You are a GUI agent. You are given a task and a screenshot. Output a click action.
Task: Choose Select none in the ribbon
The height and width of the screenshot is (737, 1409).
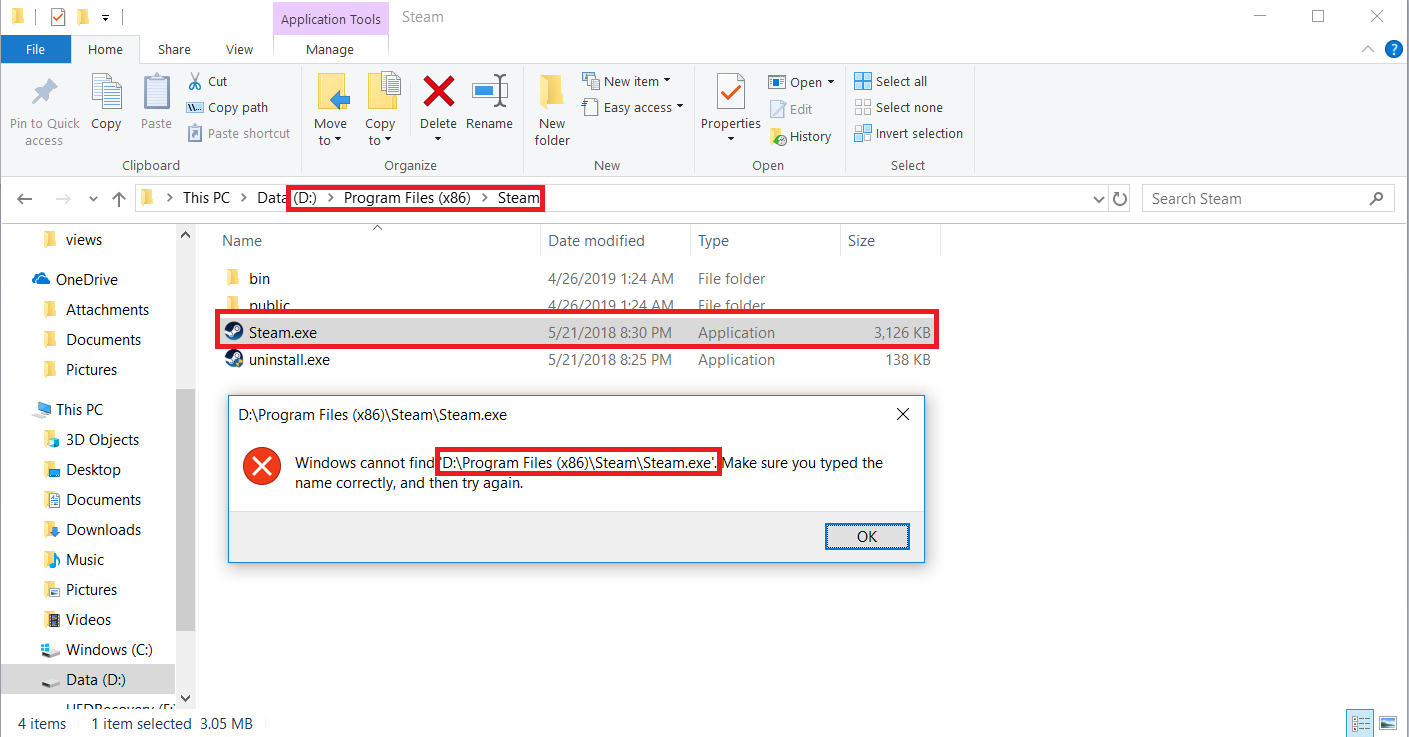899,107
